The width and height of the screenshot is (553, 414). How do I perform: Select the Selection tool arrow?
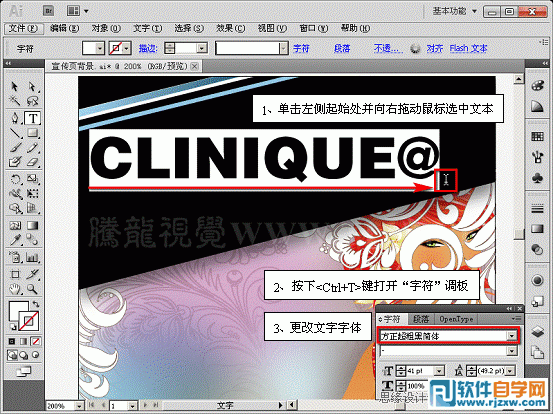pos(14,86)
